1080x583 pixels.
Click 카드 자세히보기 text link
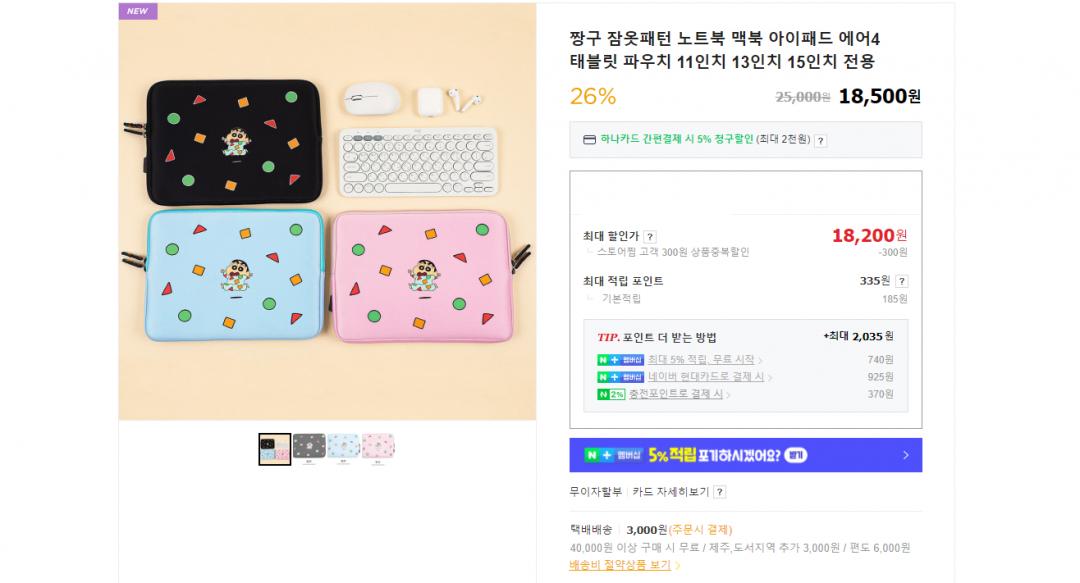point(670,492)
